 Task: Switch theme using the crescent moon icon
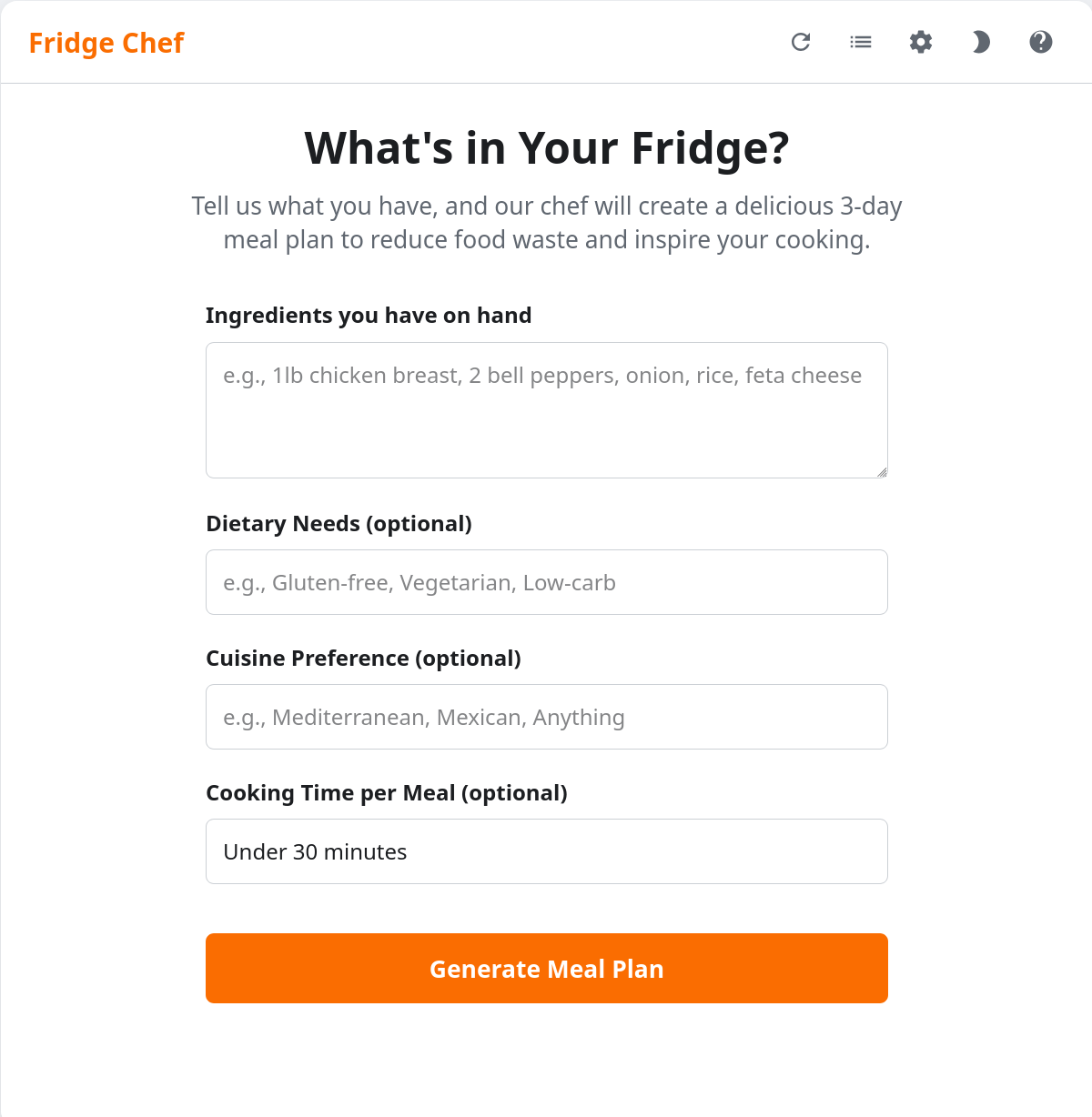pyautogui.click(x=980, y=42)
